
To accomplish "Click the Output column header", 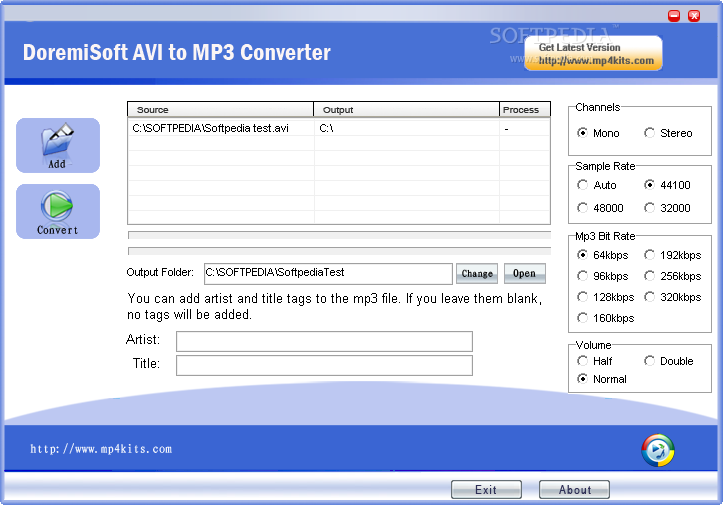I will (x=406, y=110).
